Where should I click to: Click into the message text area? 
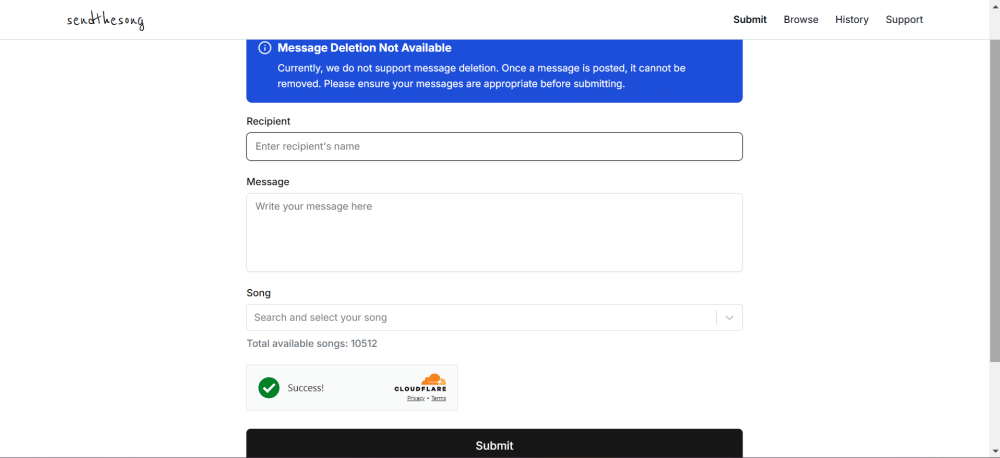(x=494, y=232)
